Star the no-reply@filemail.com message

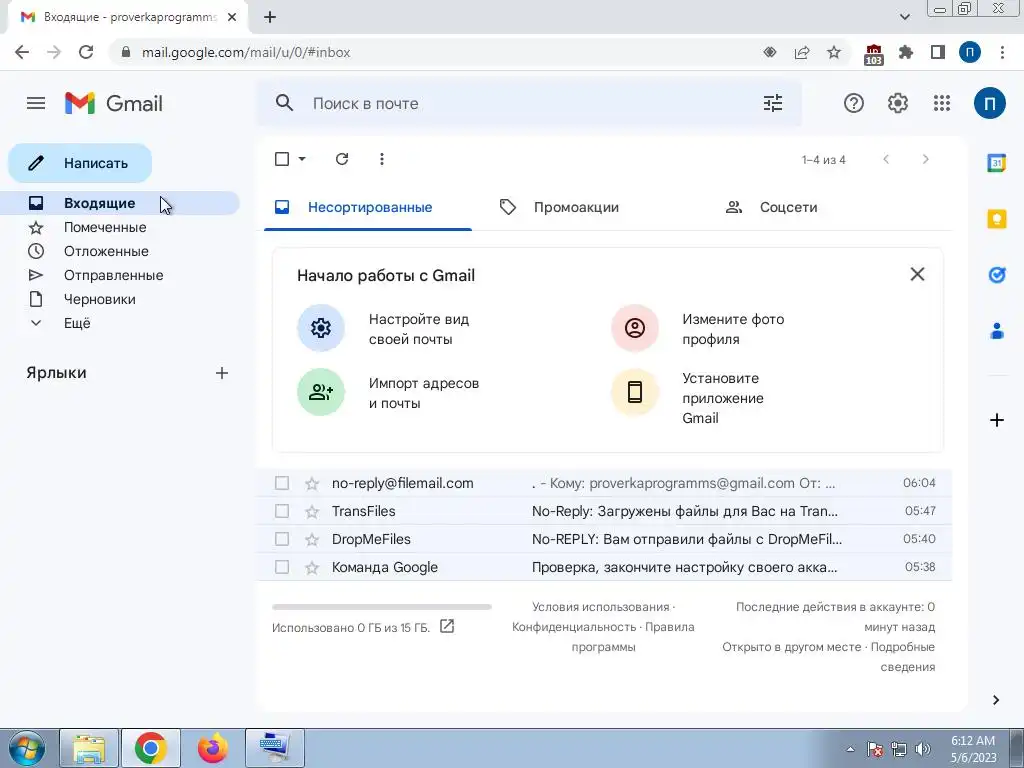312,483
